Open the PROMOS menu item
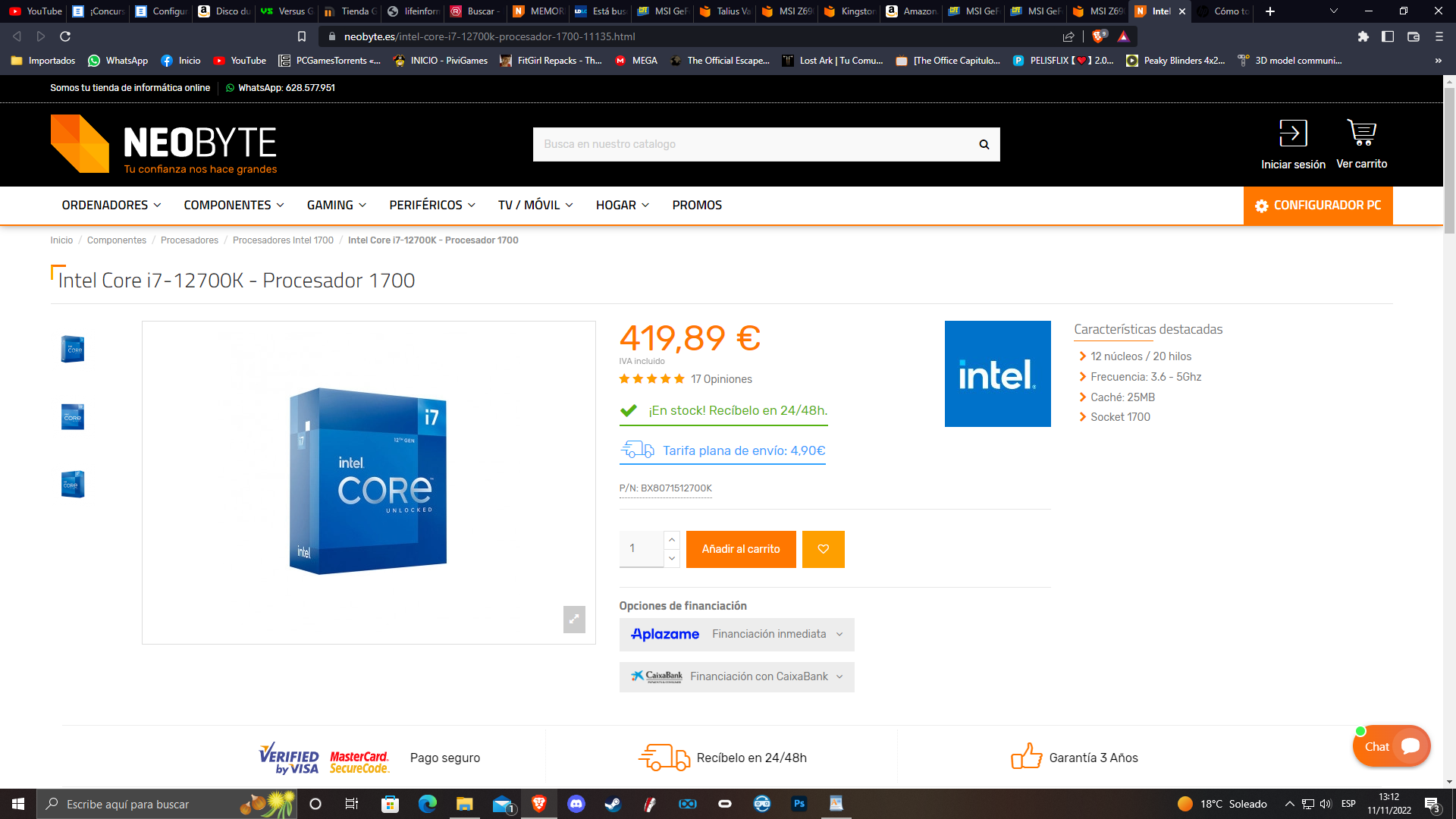 point(696,205)
